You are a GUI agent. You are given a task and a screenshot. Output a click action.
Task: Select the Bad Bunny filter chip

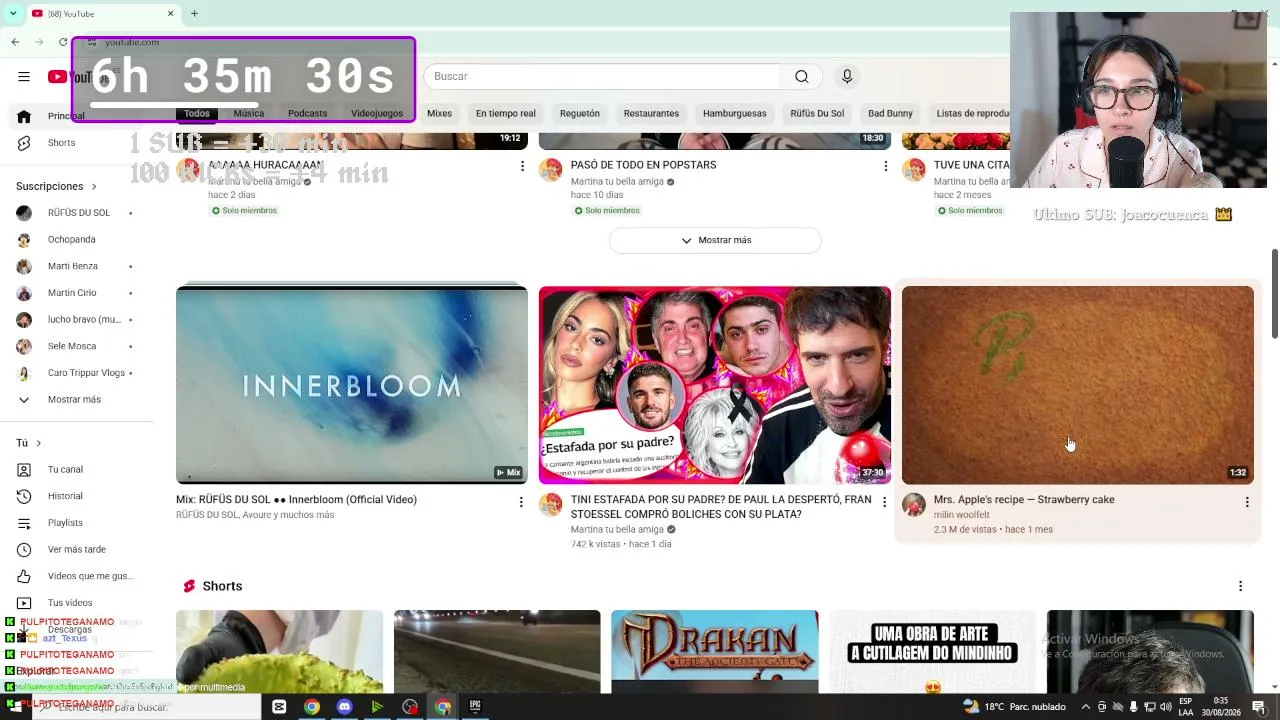(x=890, y=114)
